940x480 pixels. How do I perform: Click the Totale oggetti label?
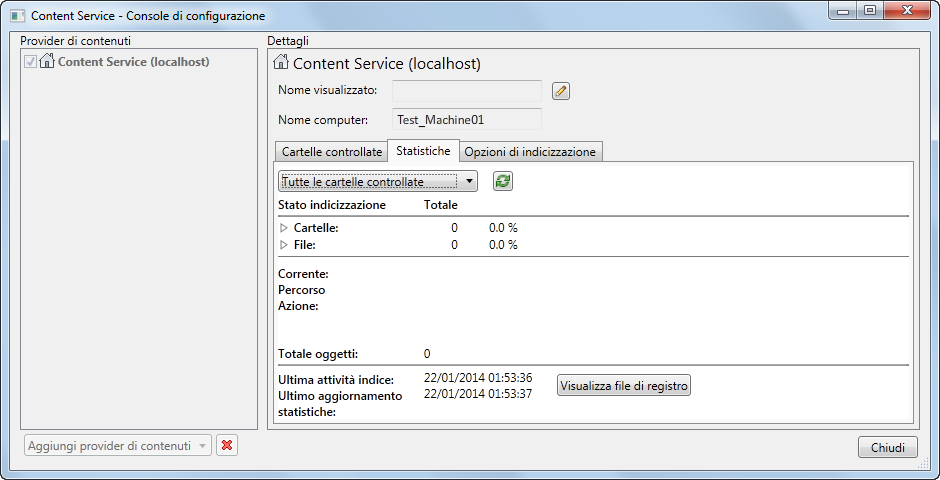point(318,354)
